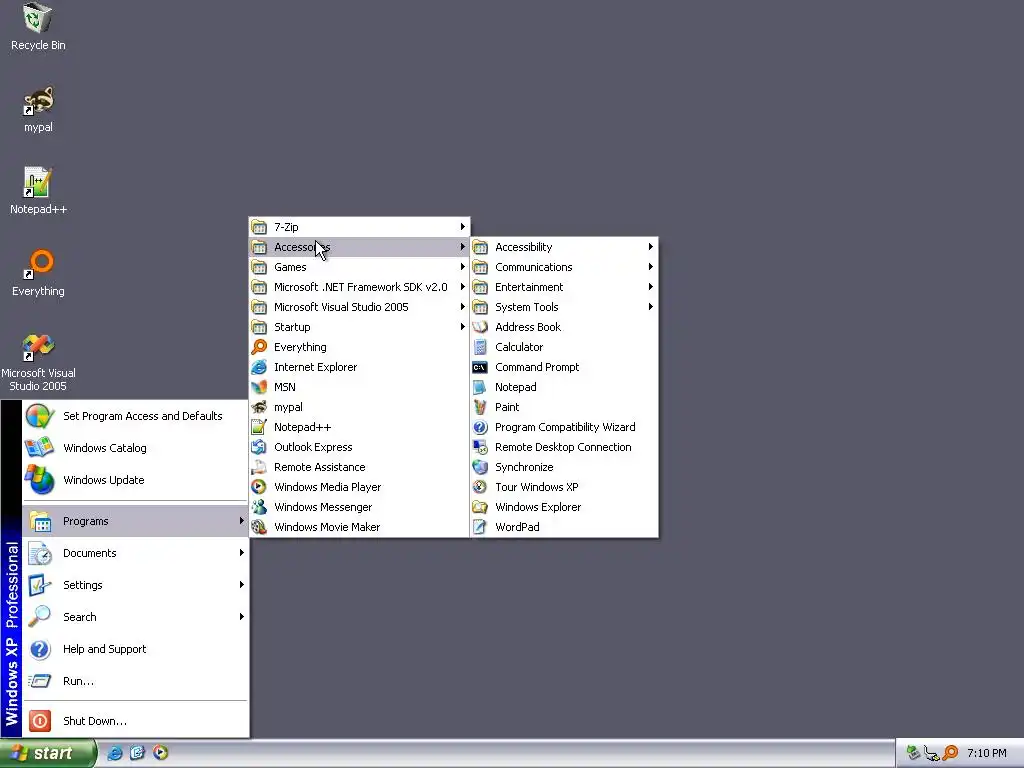
Task: Expand the Games submenu
Action: click(359, 266)
